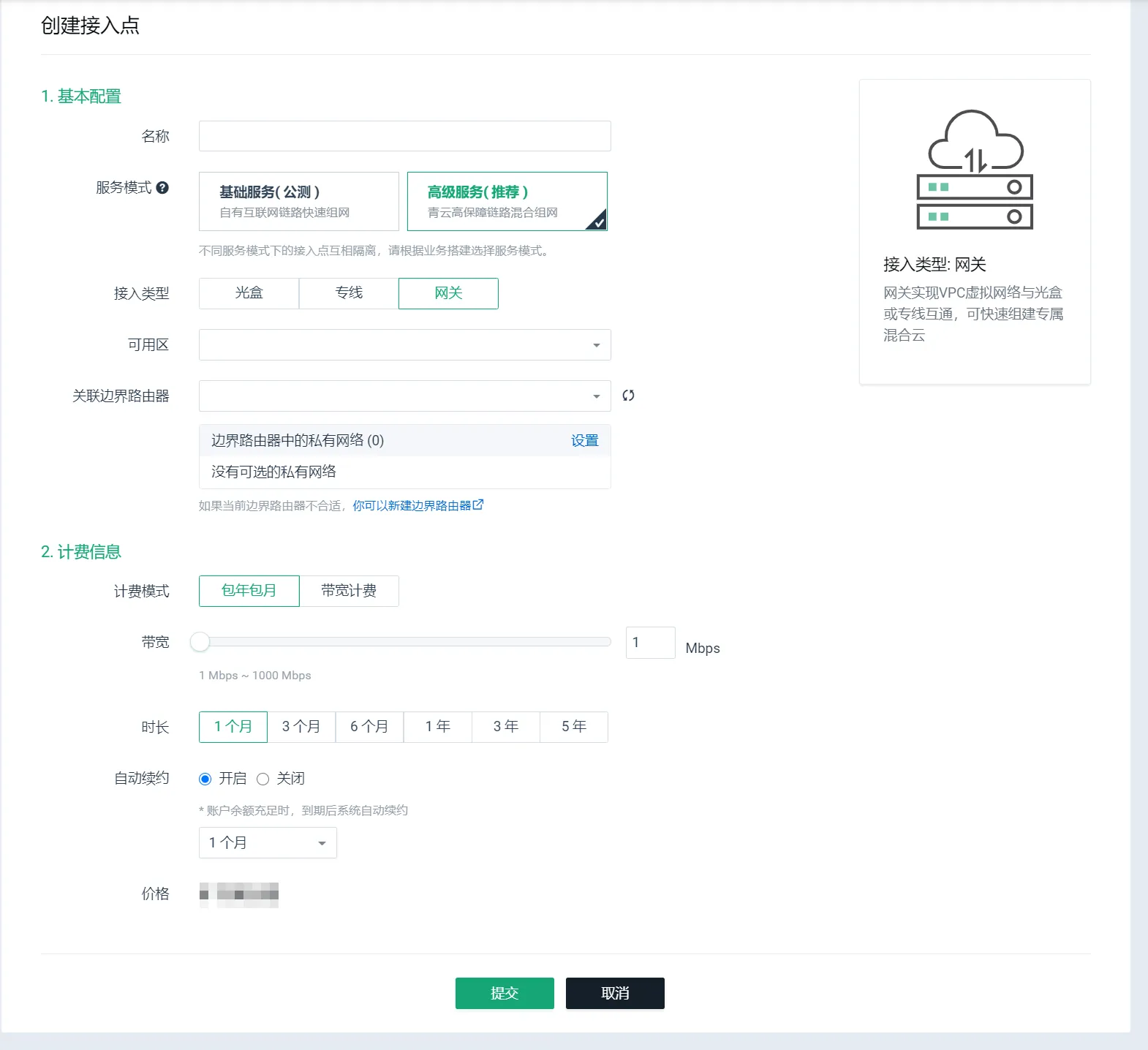The height and width of the screenshot is (1050, 1148).
Task: Select 带宽计费 billing mode
Action: (349, 591)
